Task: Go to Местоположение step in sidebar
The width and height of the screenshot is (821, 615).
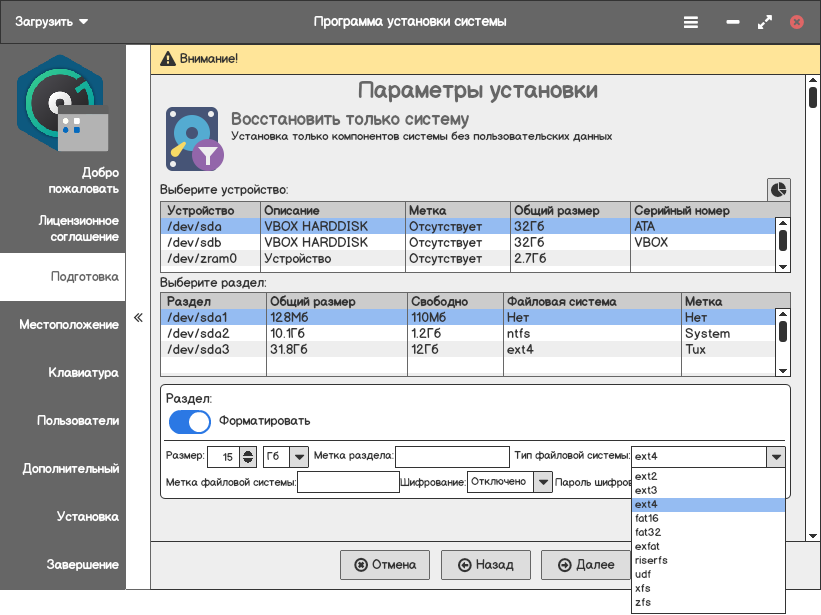Action: click(x=68, y=325)
